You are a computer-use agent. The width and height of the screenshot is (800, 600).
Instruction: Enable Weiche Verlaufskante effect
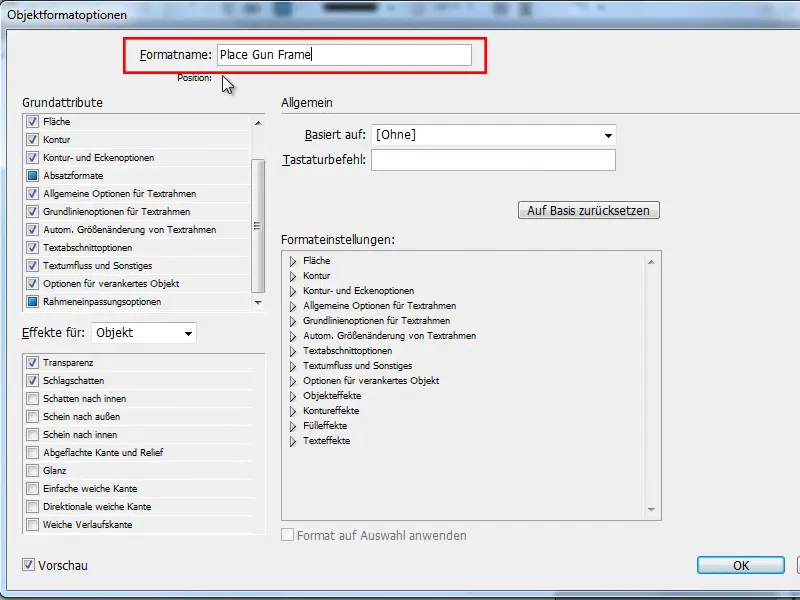tap(33, 524)
